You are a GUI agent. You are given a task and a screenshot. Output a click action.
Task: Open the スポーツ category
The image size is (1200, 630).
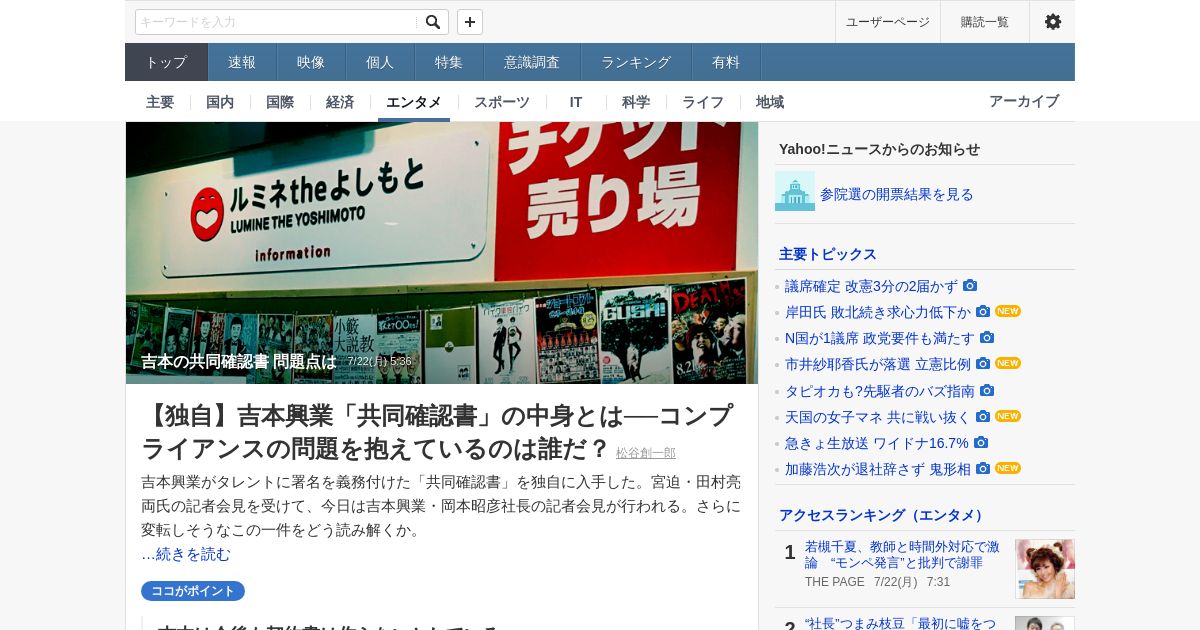tap(502, 102)
